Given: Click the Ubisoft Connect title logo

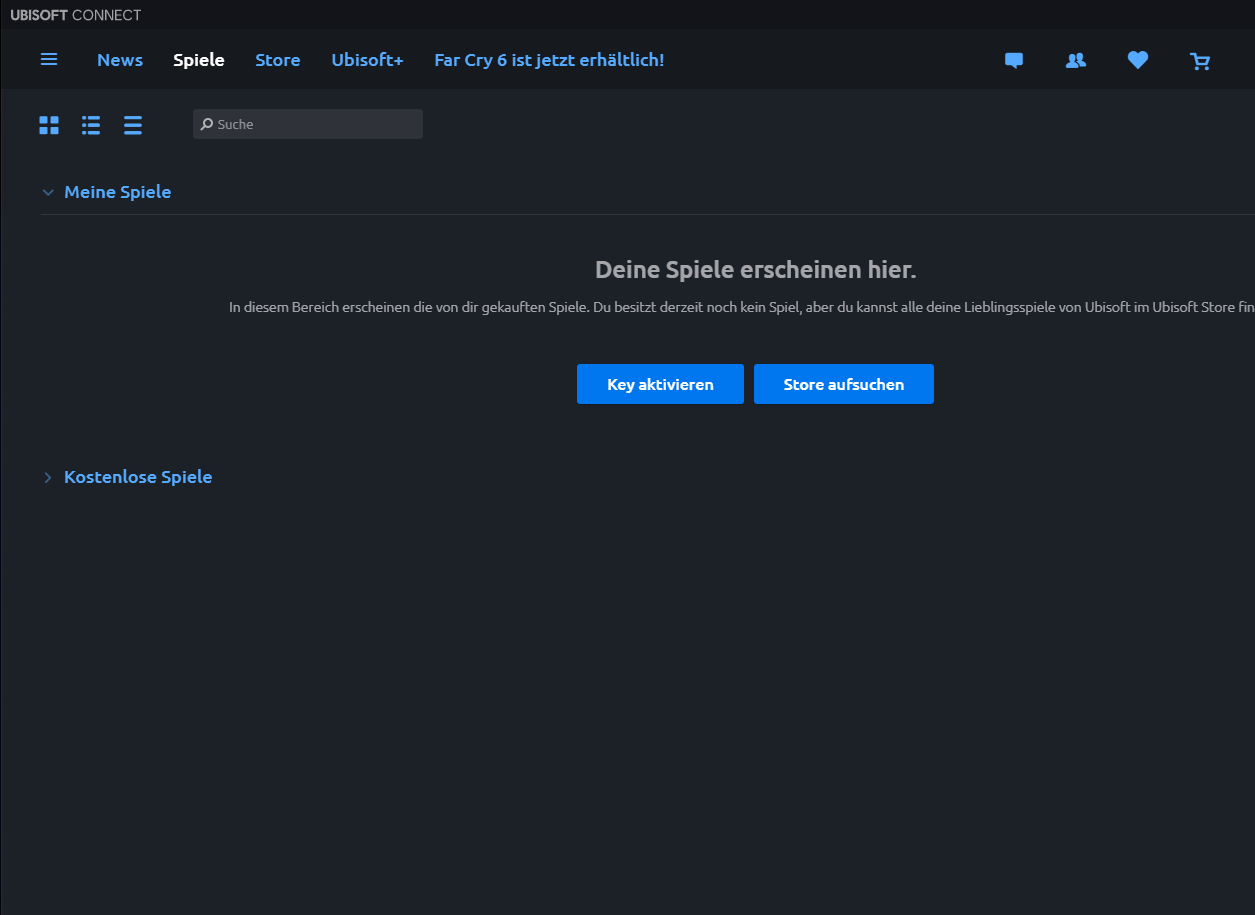Looking at the screenshot, I should pyautogui.click(x=76, y=15).
